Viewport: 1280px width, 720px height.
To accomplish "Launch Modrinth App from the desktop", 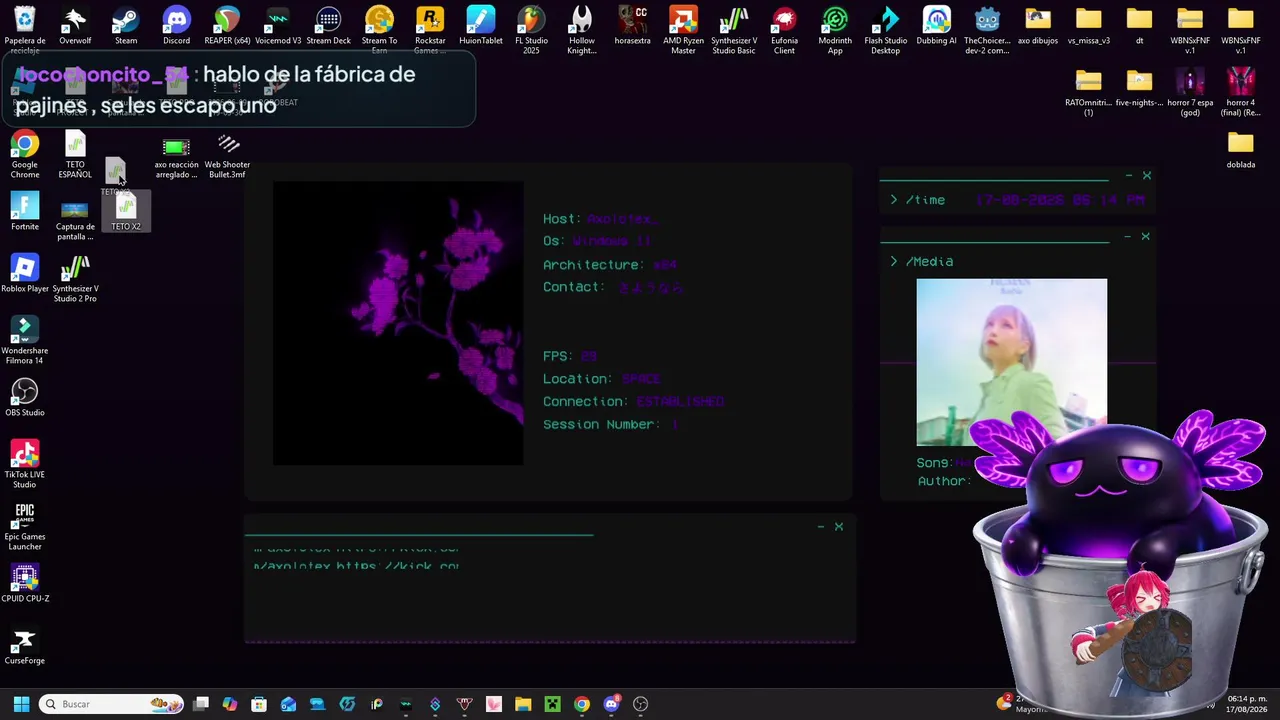I will click(x=835, y=28).
